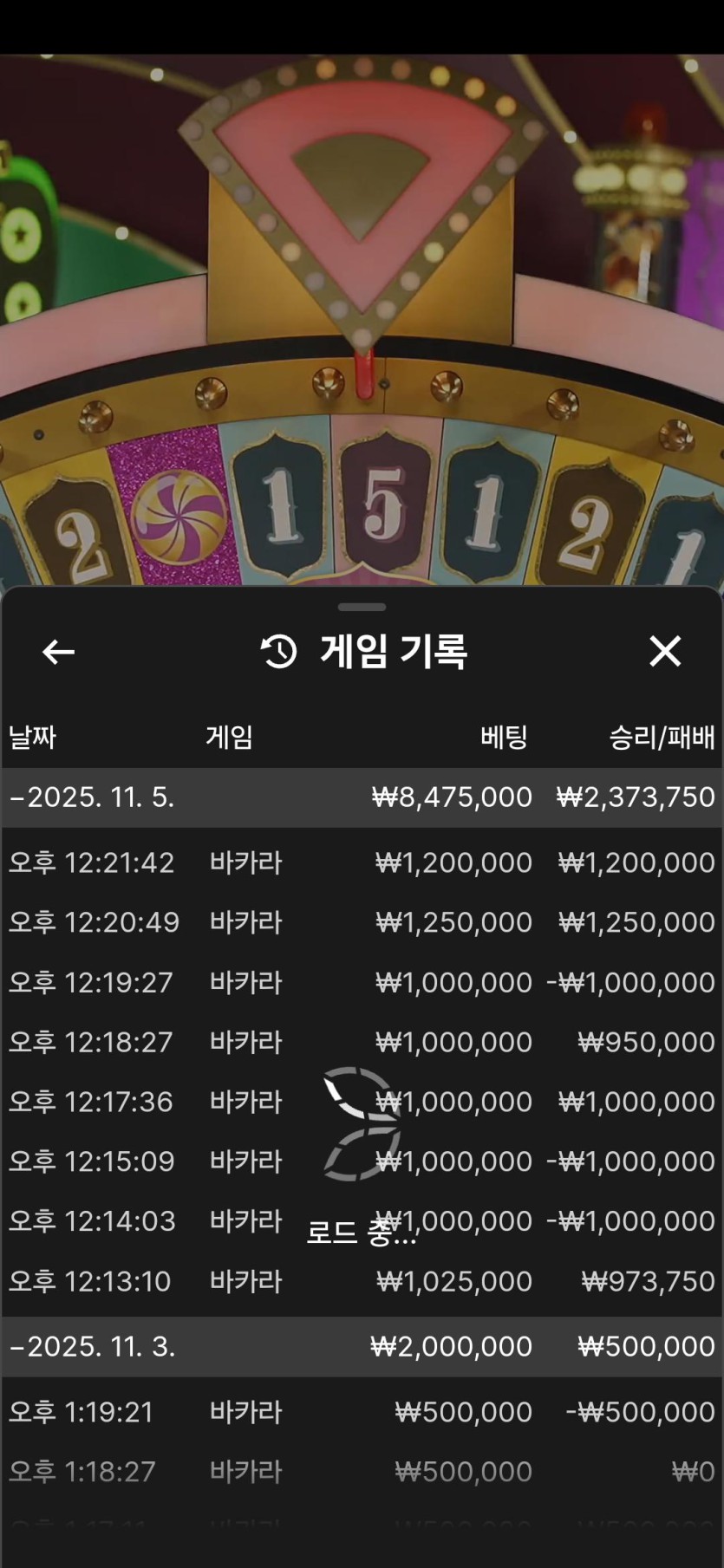Close the 게임 기록 panel
The image size is (724, 1568).
[665, 651]
